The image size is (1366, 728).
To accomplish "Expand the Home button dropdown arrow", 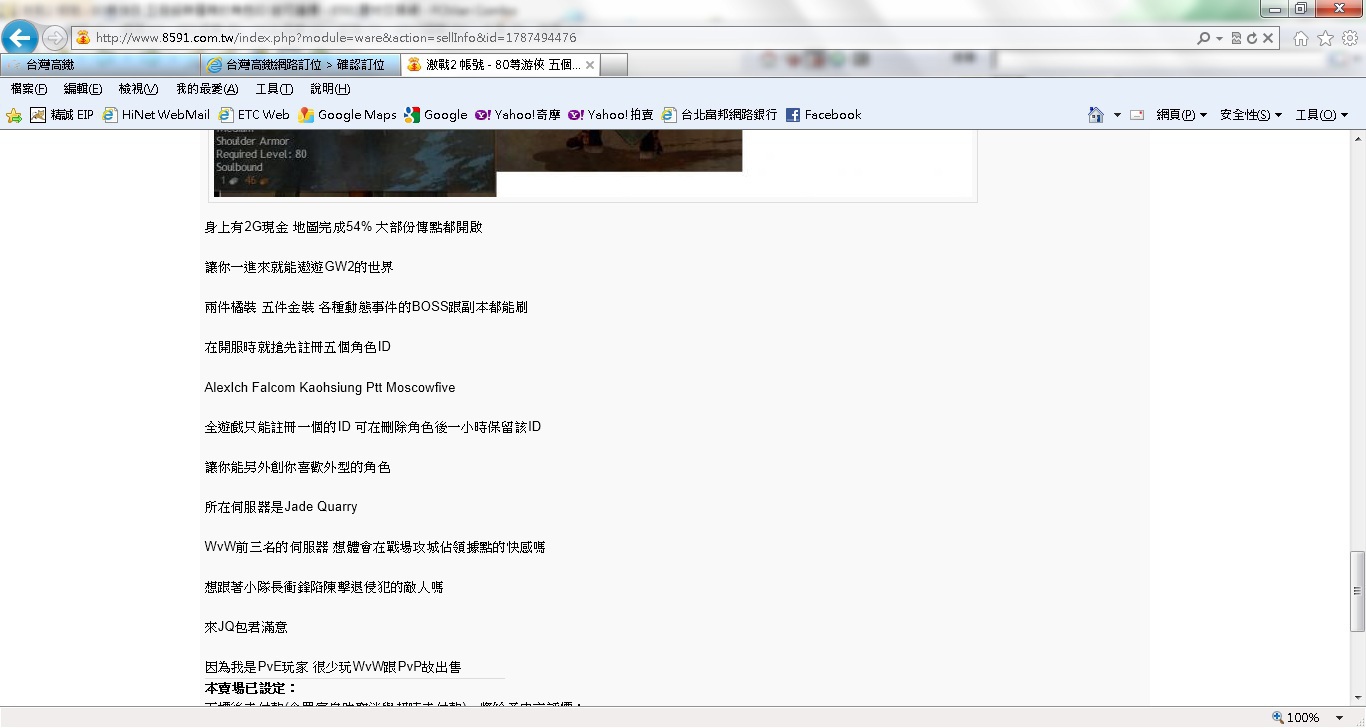I will [1117, 115].
